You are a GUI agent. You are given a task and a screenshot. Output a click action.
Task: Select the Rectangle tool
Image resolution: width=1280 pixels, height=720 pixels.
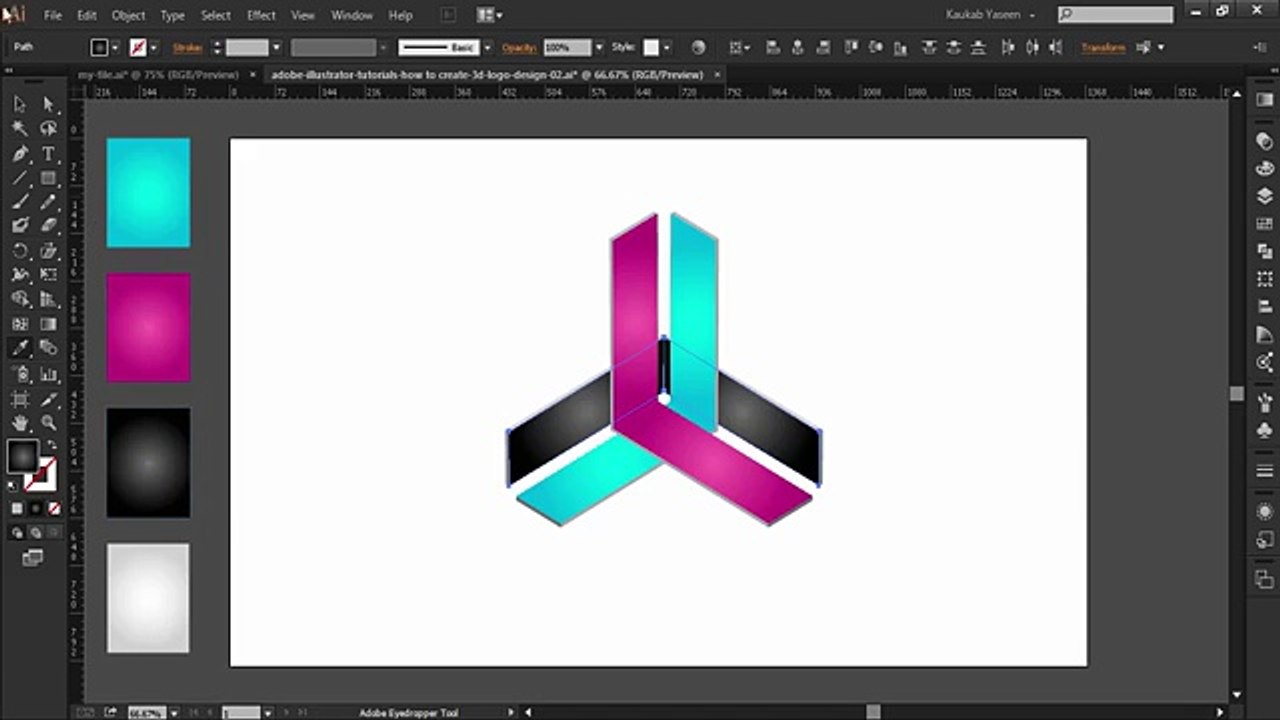(x=48, y=178)
